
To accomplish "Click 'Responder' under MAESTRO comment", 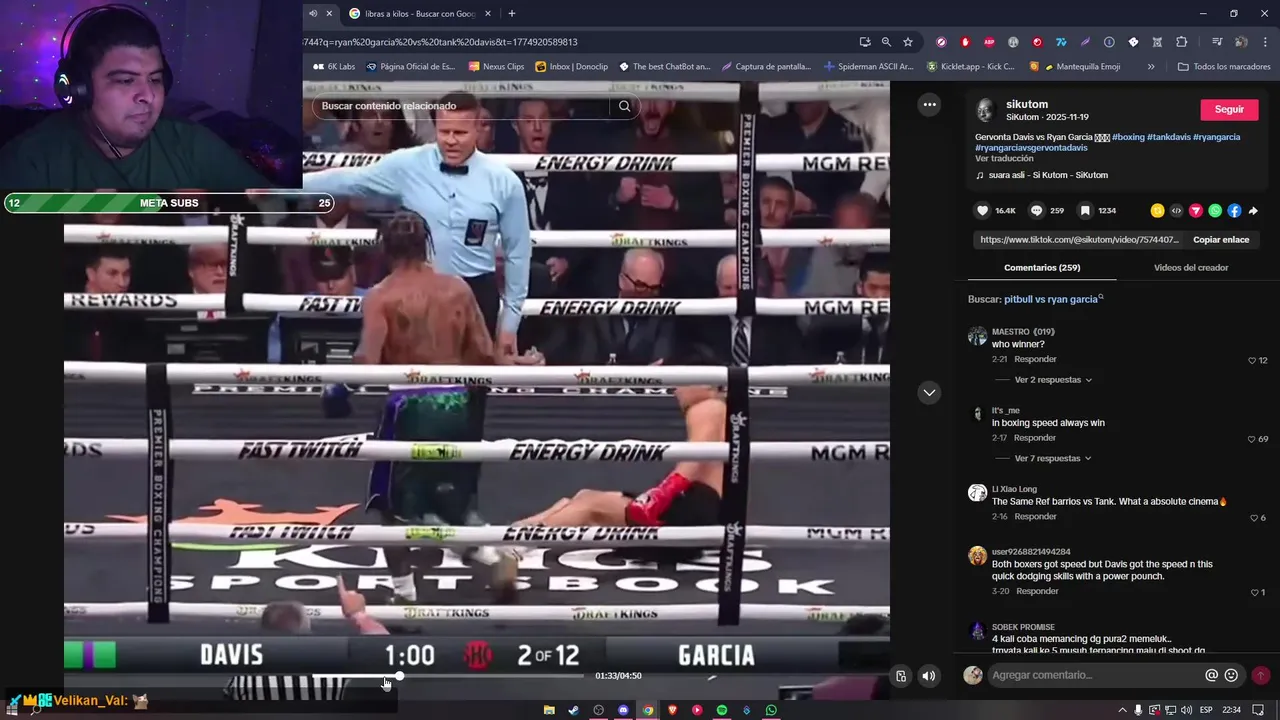I will click(x=1035, y=359).
